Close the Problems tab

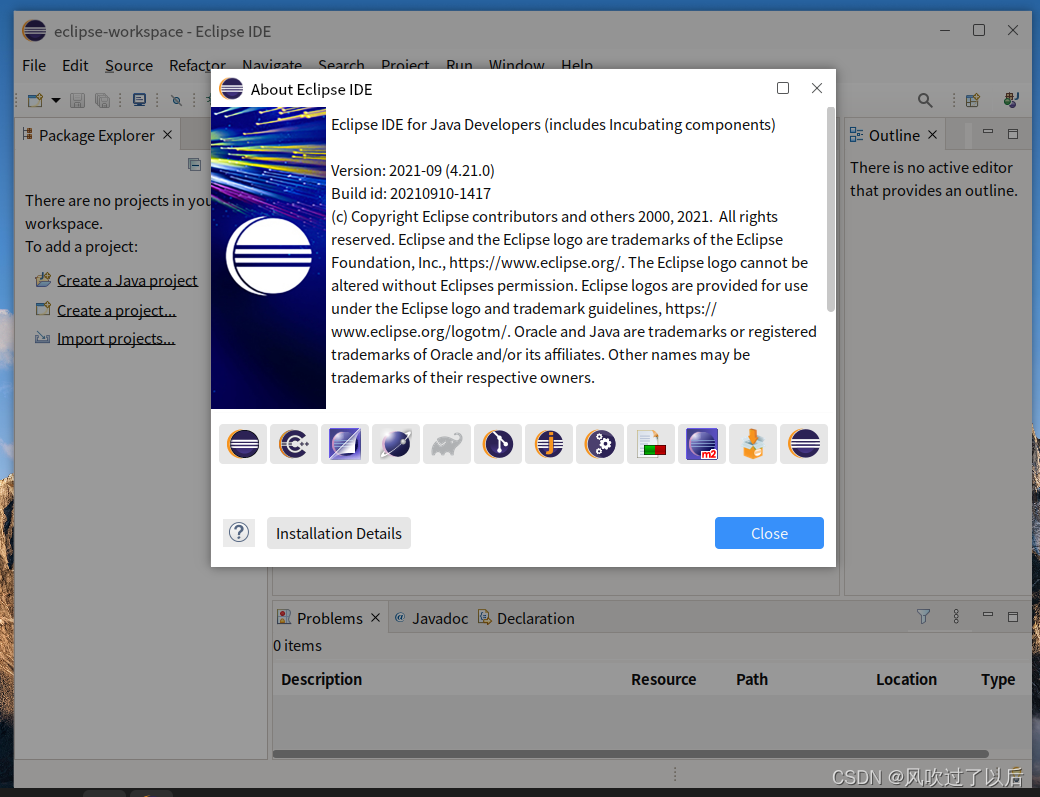click(375, 617)
